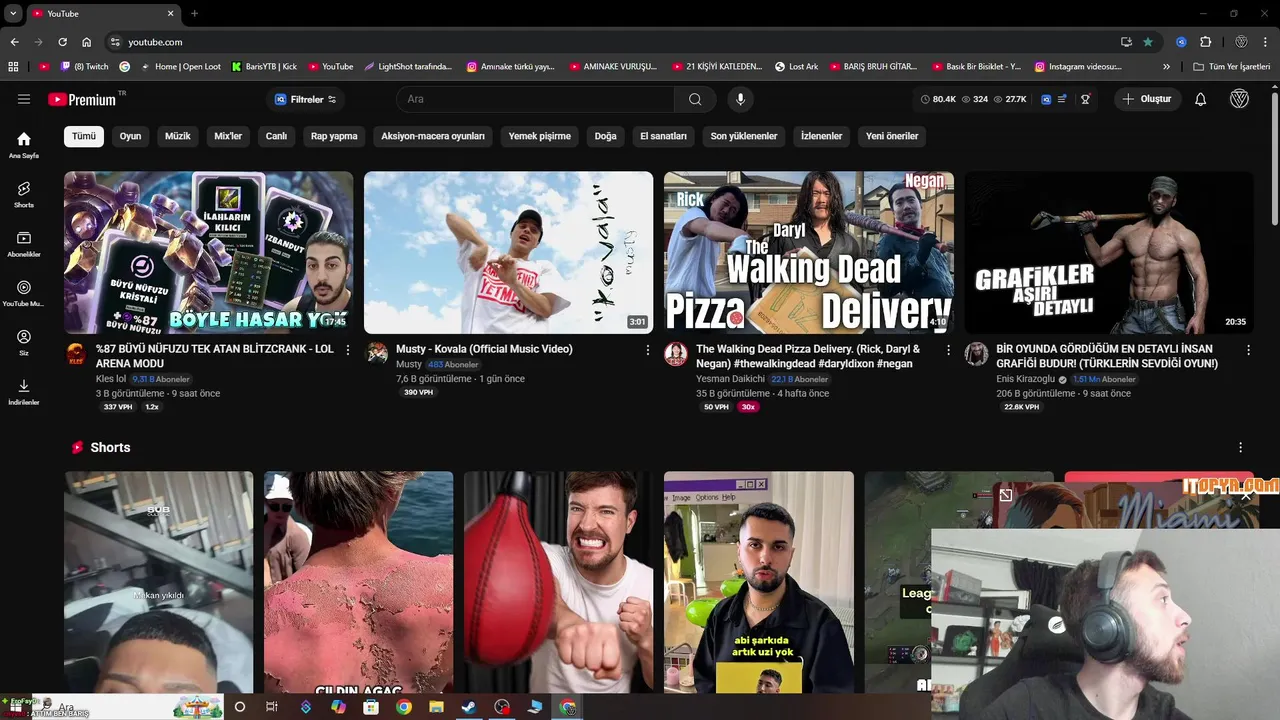Go to the YouTube Premium home logo
The width and height of the screenshot is (1280, 720).
pyautogui.click(x=82, y=99)
